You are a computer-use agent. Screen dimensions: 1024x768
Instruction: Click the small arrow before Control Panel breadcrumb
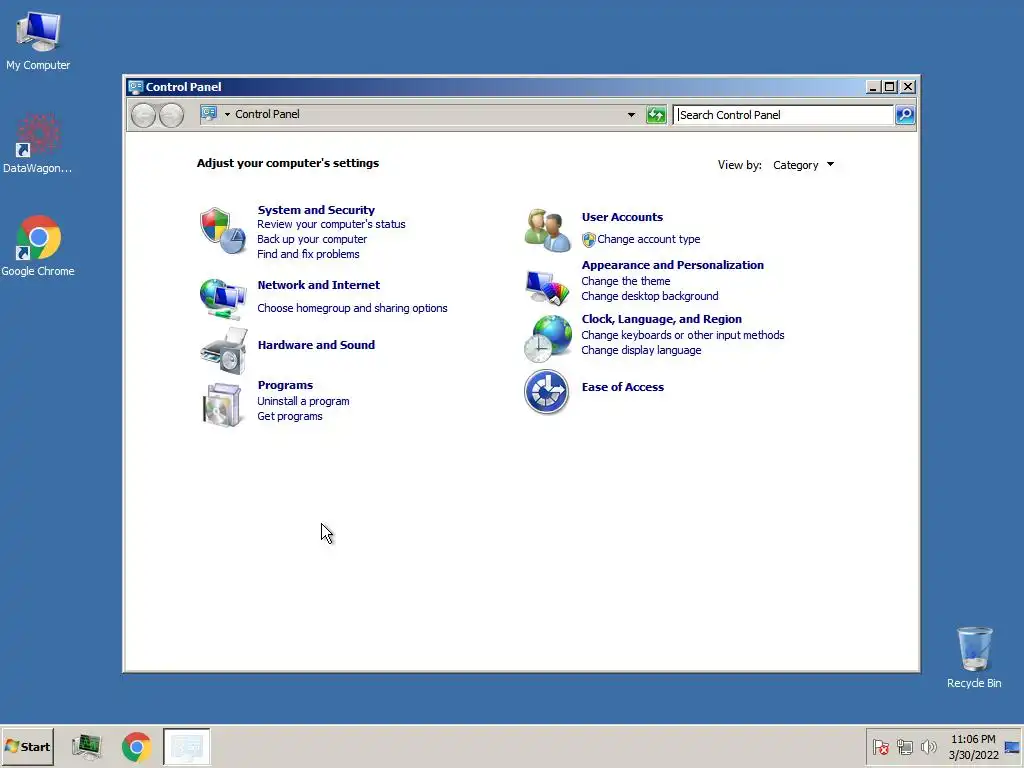[227, 114]
